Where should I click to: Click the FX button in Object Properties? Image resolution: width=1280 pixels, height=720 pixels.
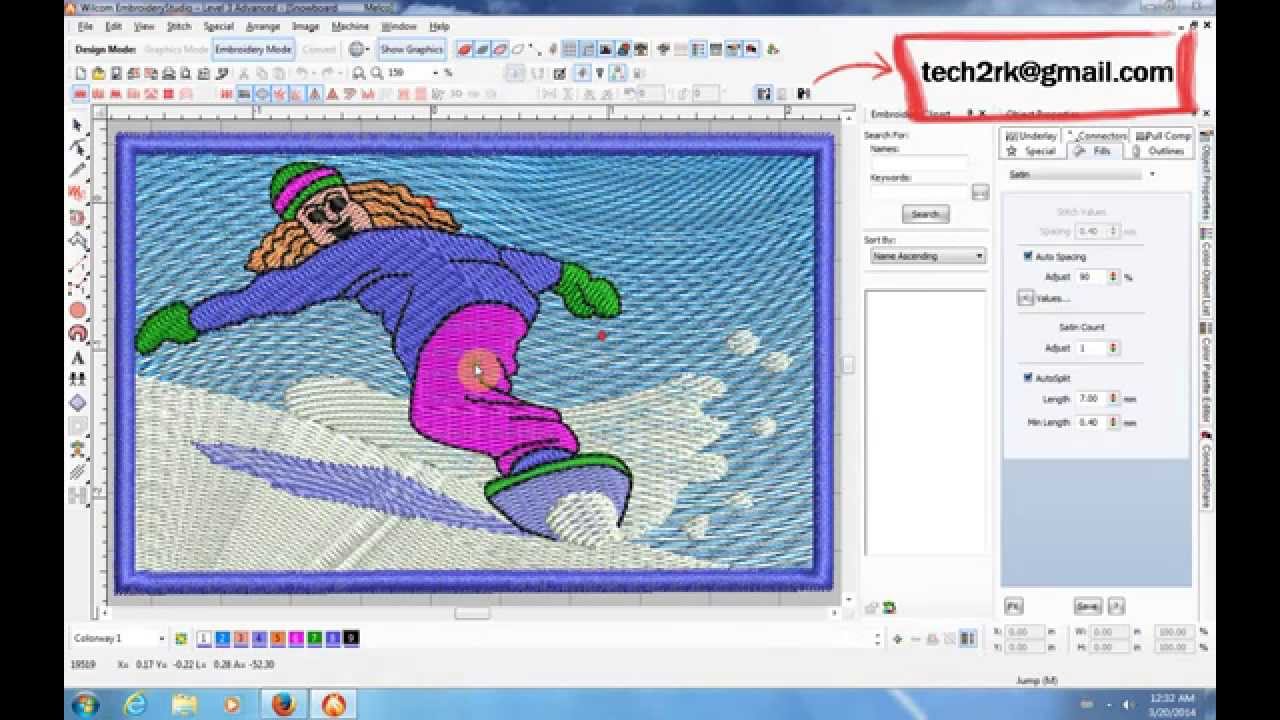click(x=1012, y=606)
